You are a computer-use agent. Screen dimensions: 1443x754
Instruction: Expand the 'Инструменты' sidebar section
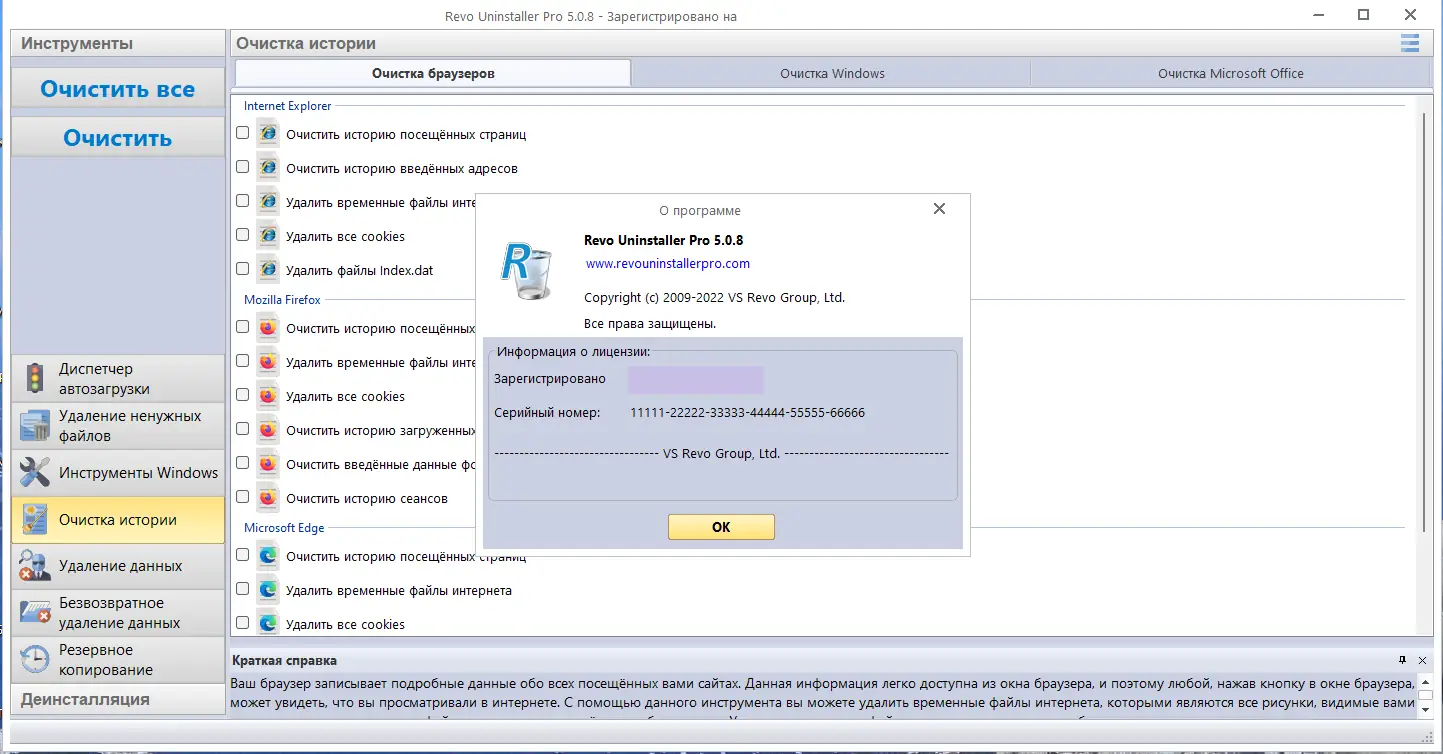click(118, 43)
